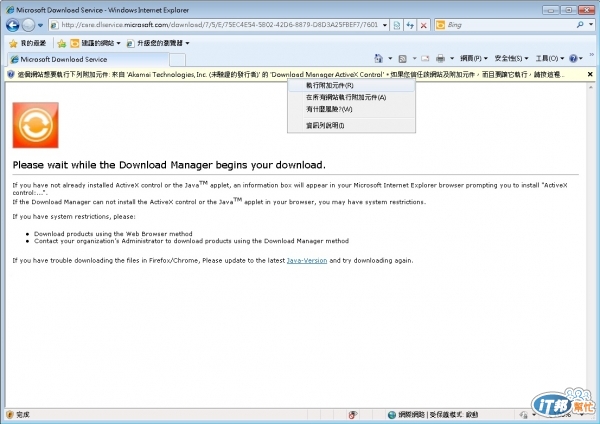Click the status bar 完成 icon
Image resolution: width=600 pixels, height=424 pixels.
coord(10,415)
